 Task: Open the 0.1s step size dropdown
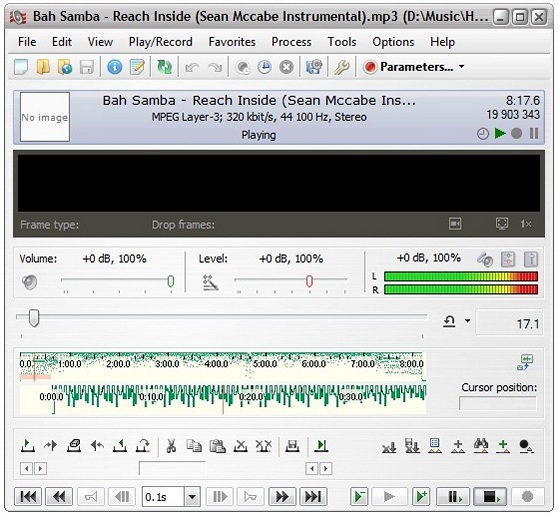coord(192,497)
